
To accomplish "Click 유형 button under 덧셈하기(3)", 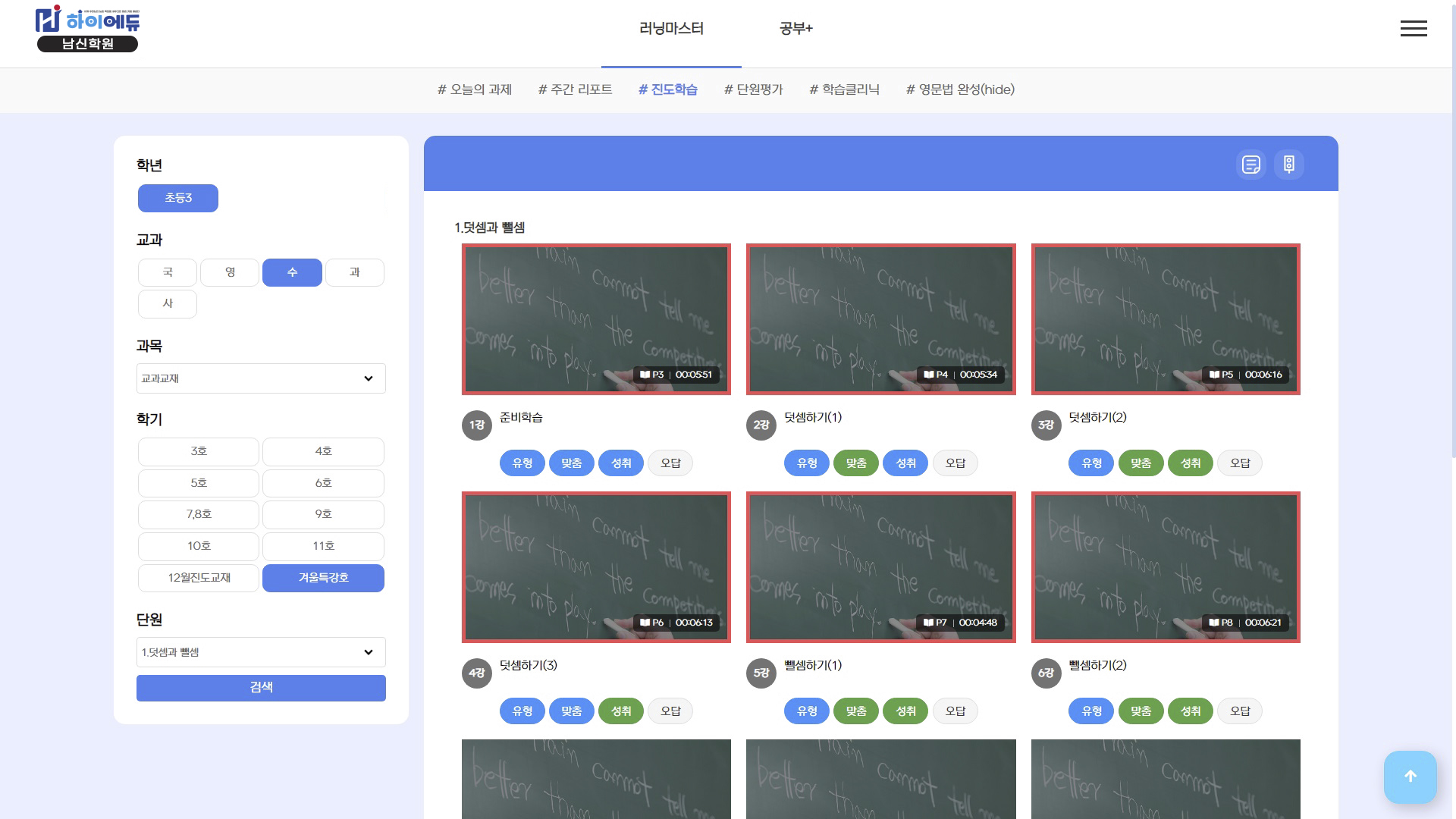I will coord(522,711).
